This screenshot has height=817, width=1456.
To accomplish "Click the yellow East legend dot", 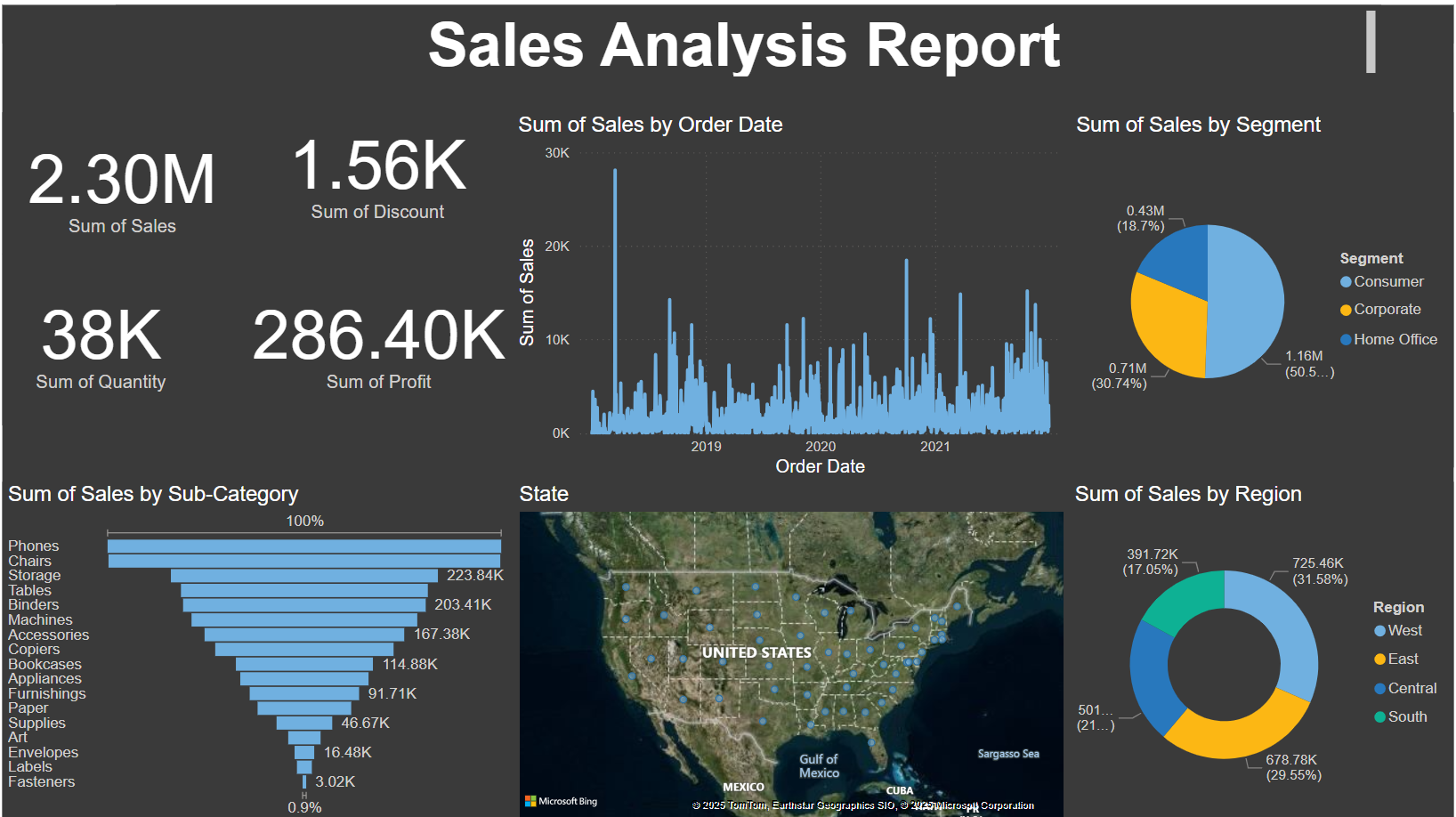I will [1379, 659].
